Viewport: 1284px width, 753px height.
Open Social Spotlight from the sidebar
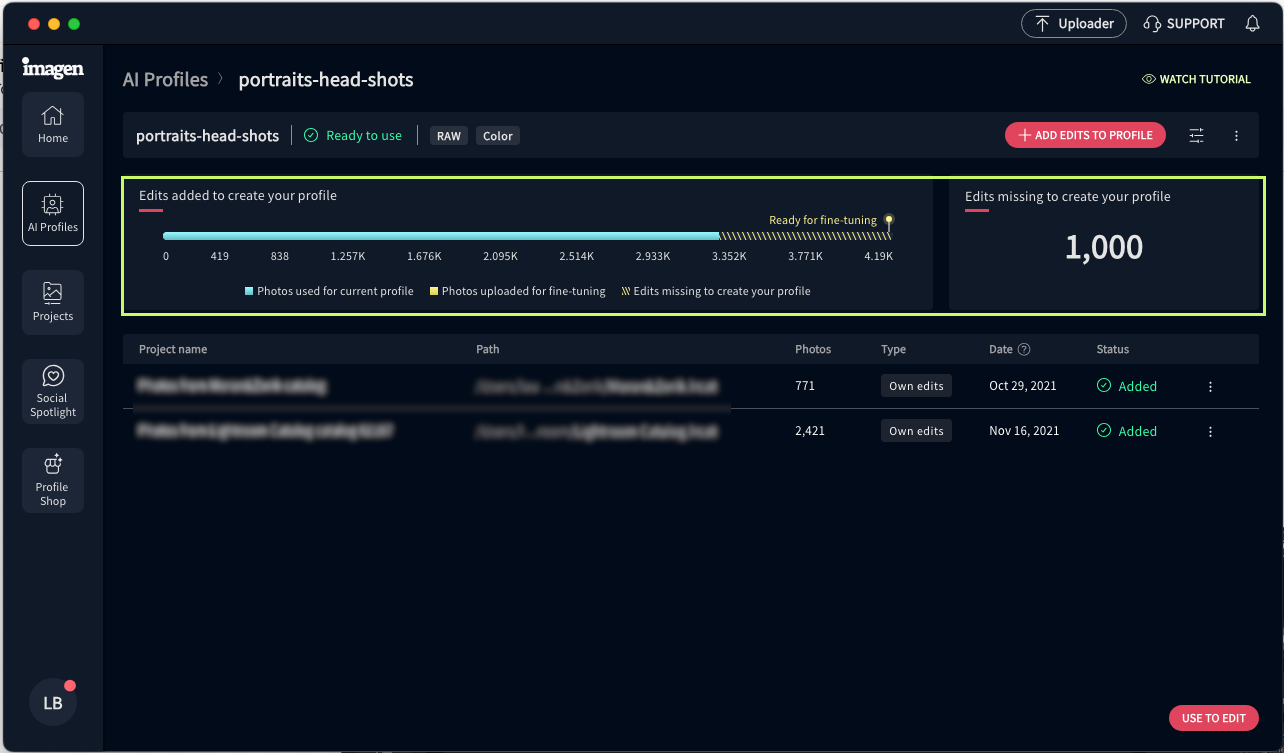pos(53,391)
